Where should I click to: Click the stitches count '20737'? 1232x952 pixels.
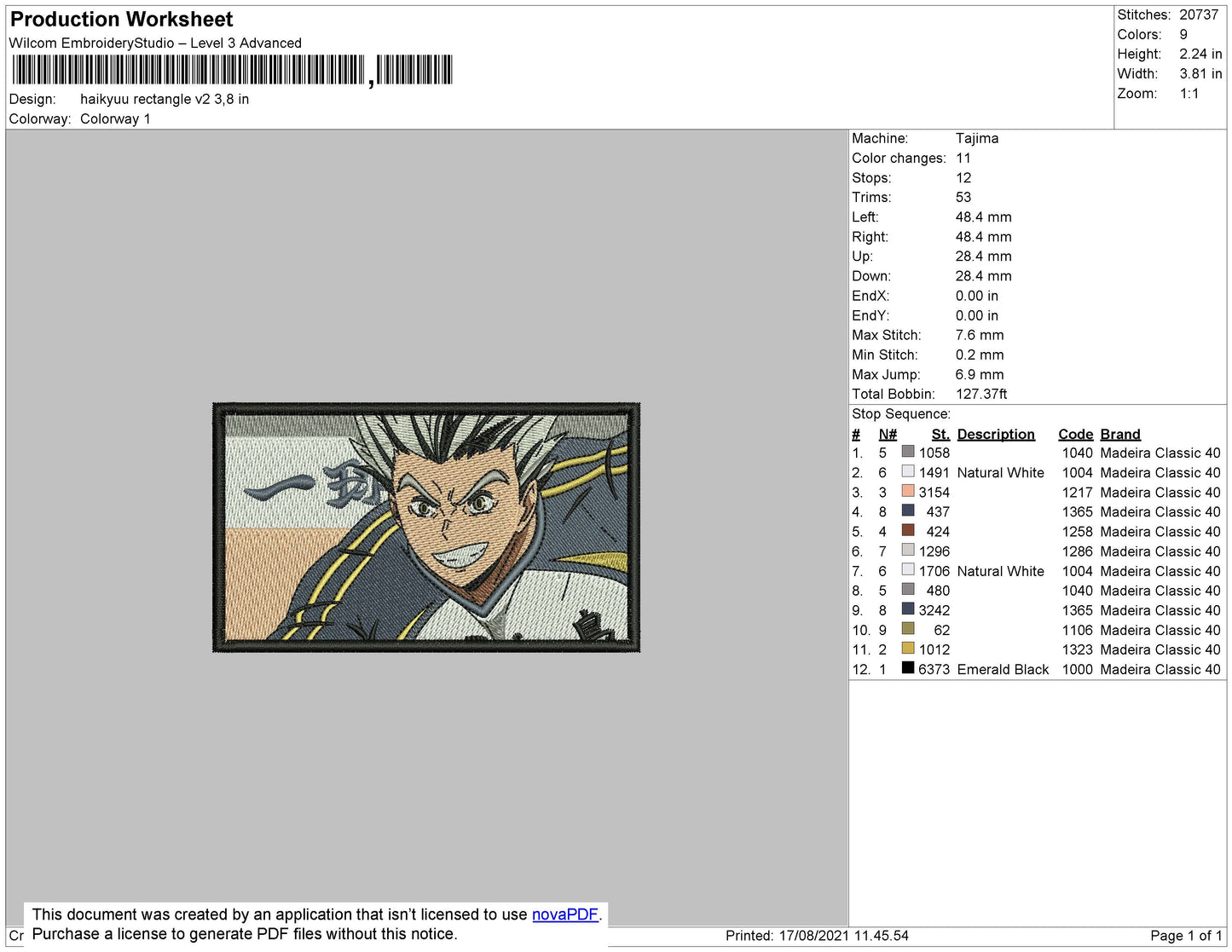[1199, 14]
